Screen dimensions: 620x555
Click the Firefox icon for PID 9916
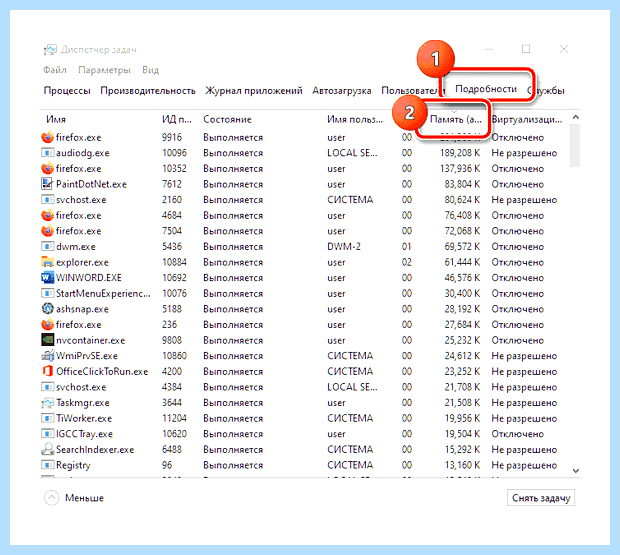tap(47, 137)
